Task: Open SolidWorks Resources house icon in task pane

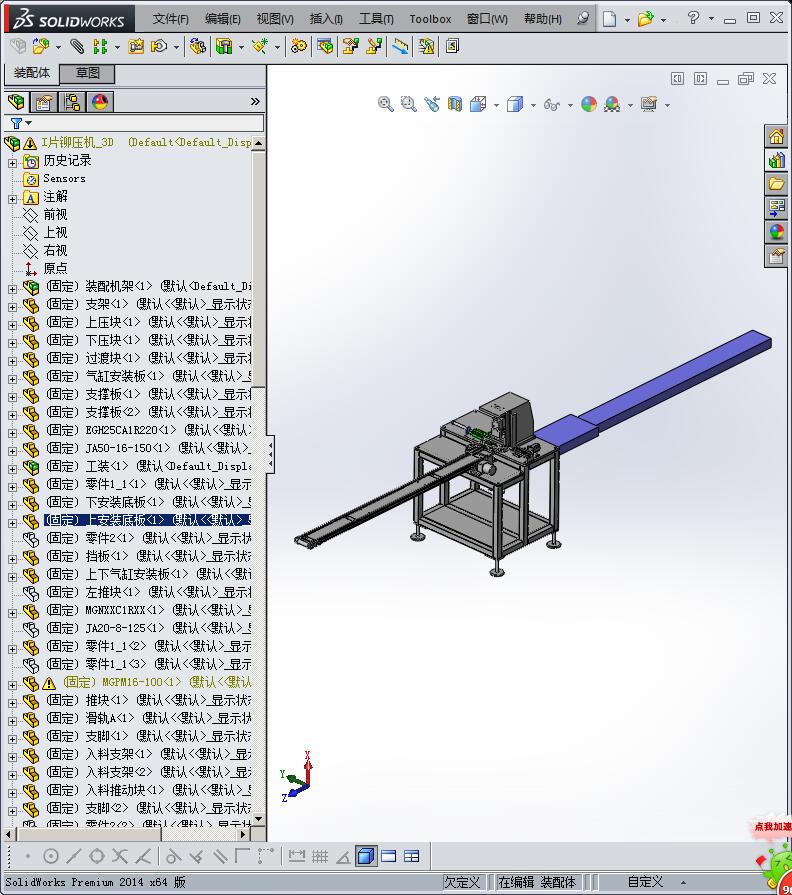Action: click(x=776, y=136)
